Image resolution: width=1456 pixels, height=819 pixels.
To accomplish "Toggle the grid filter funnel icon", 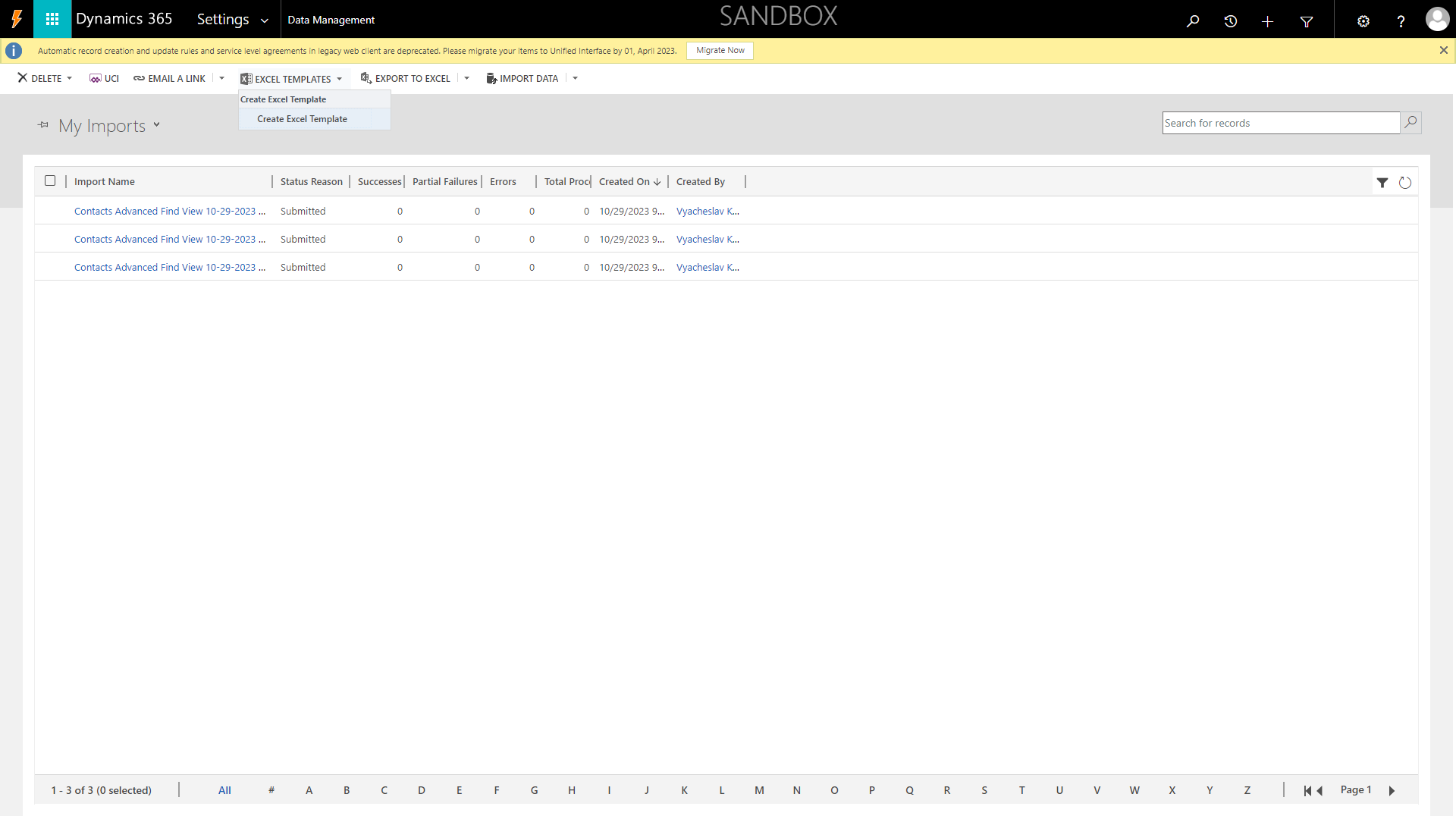I will [1382, 182].
